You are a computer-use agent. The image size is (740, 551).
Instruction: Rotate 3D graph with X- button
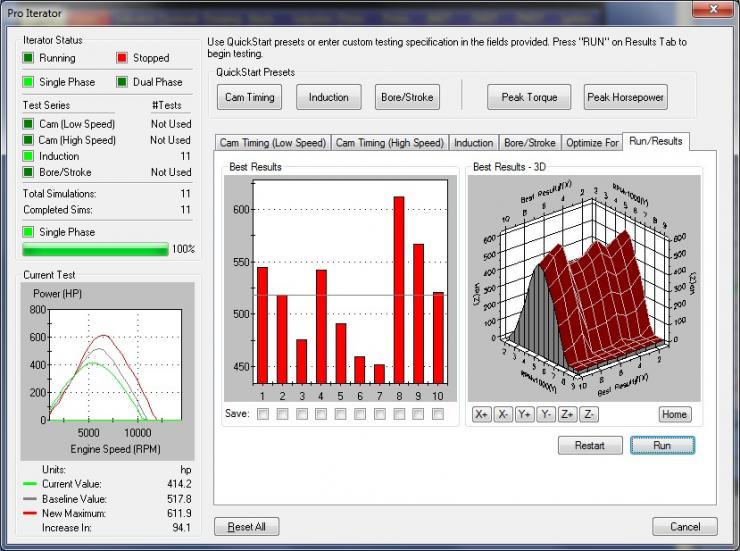pos(503,414)
